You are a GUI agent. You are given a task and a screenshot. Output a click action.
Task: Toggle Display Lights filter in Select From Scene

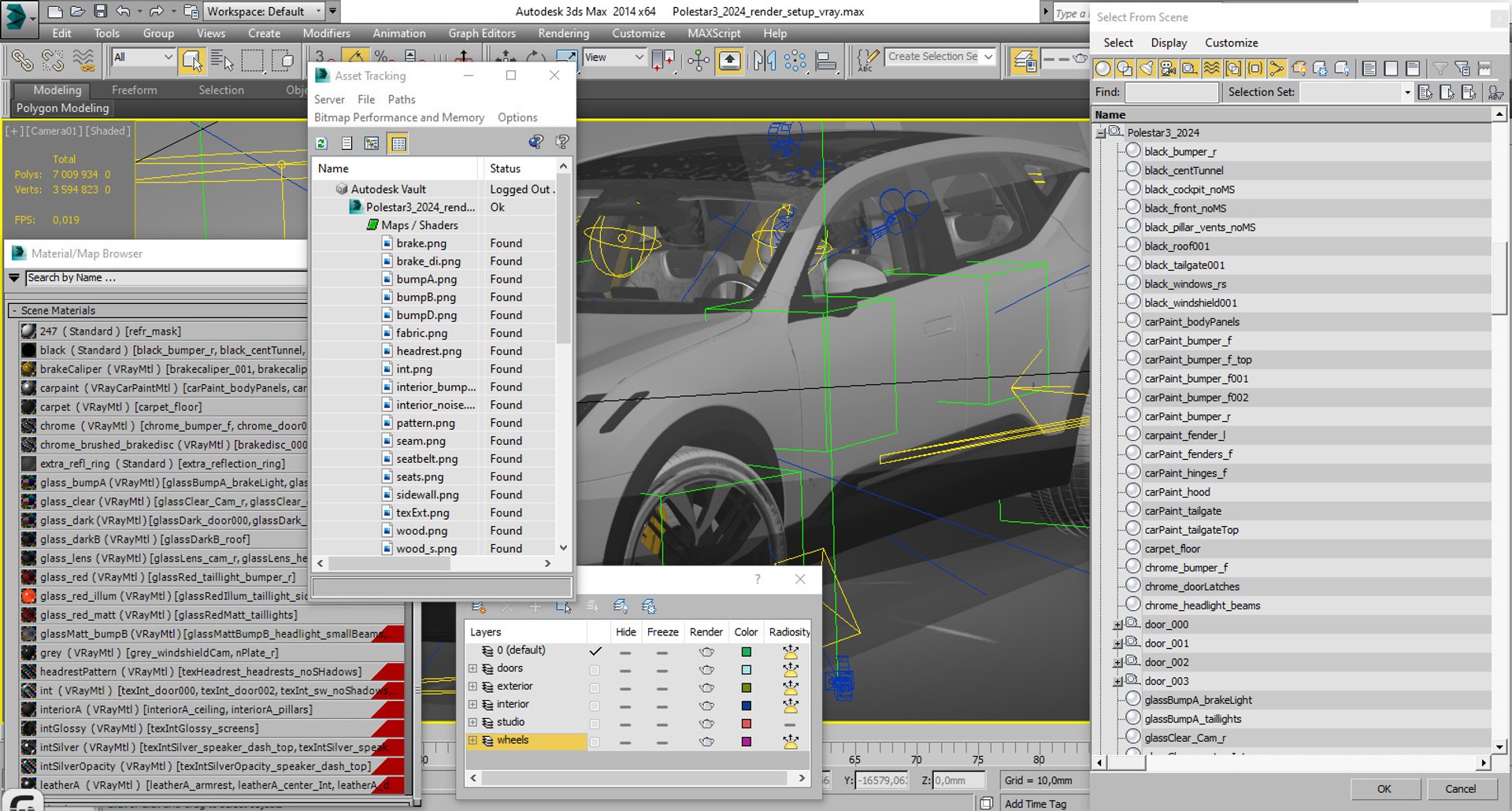tap(1147, 69)
